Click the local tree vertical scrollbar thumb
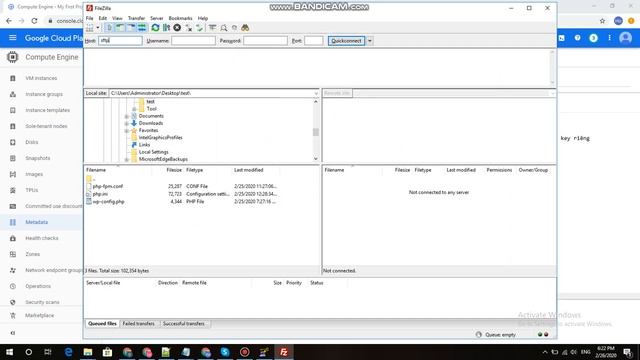Viewport: 640px width, 360px height. pyautogui.click(x=316, y=132)
